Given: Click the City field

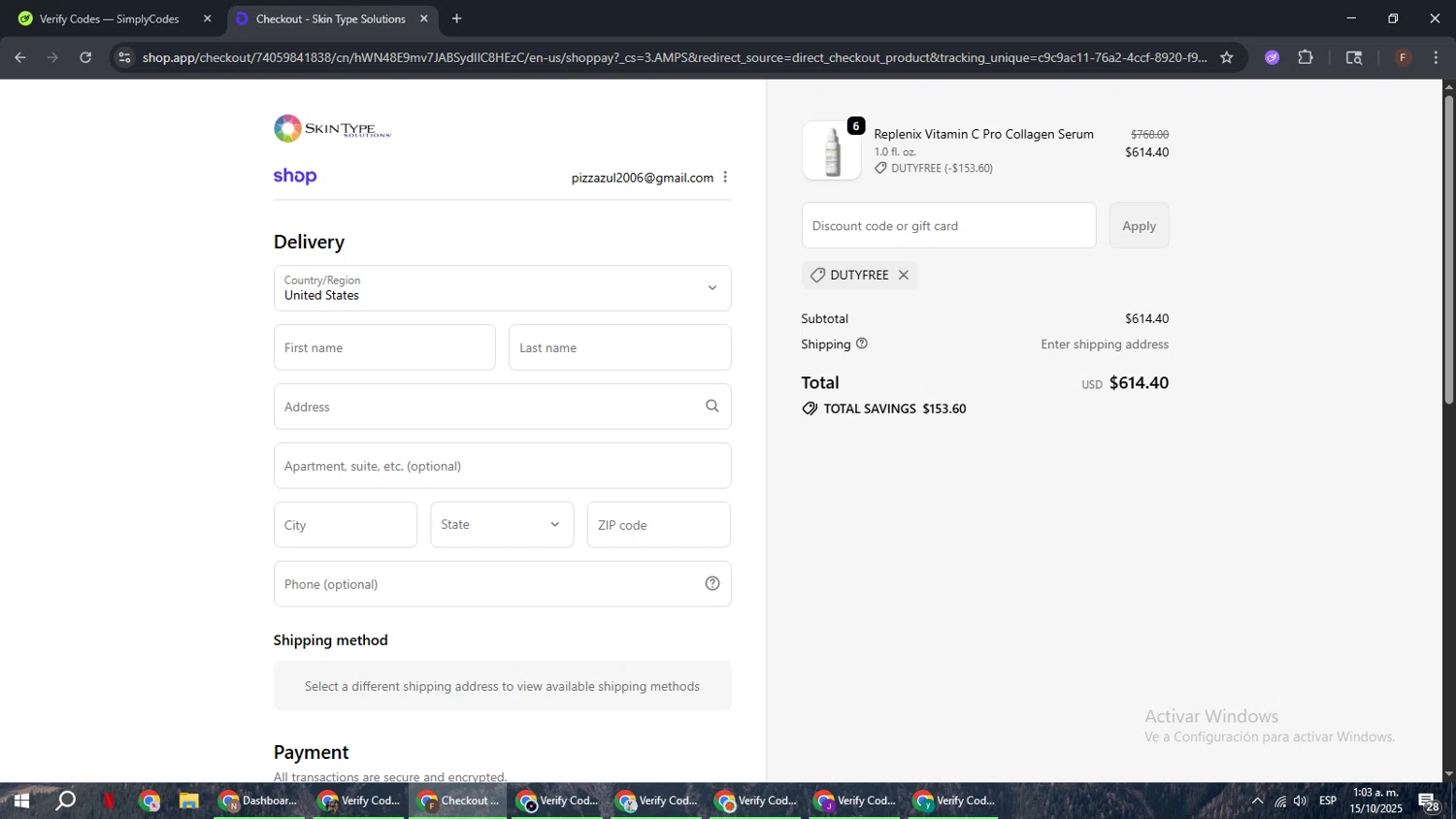Looking at the screenshot, I should 345,525.
